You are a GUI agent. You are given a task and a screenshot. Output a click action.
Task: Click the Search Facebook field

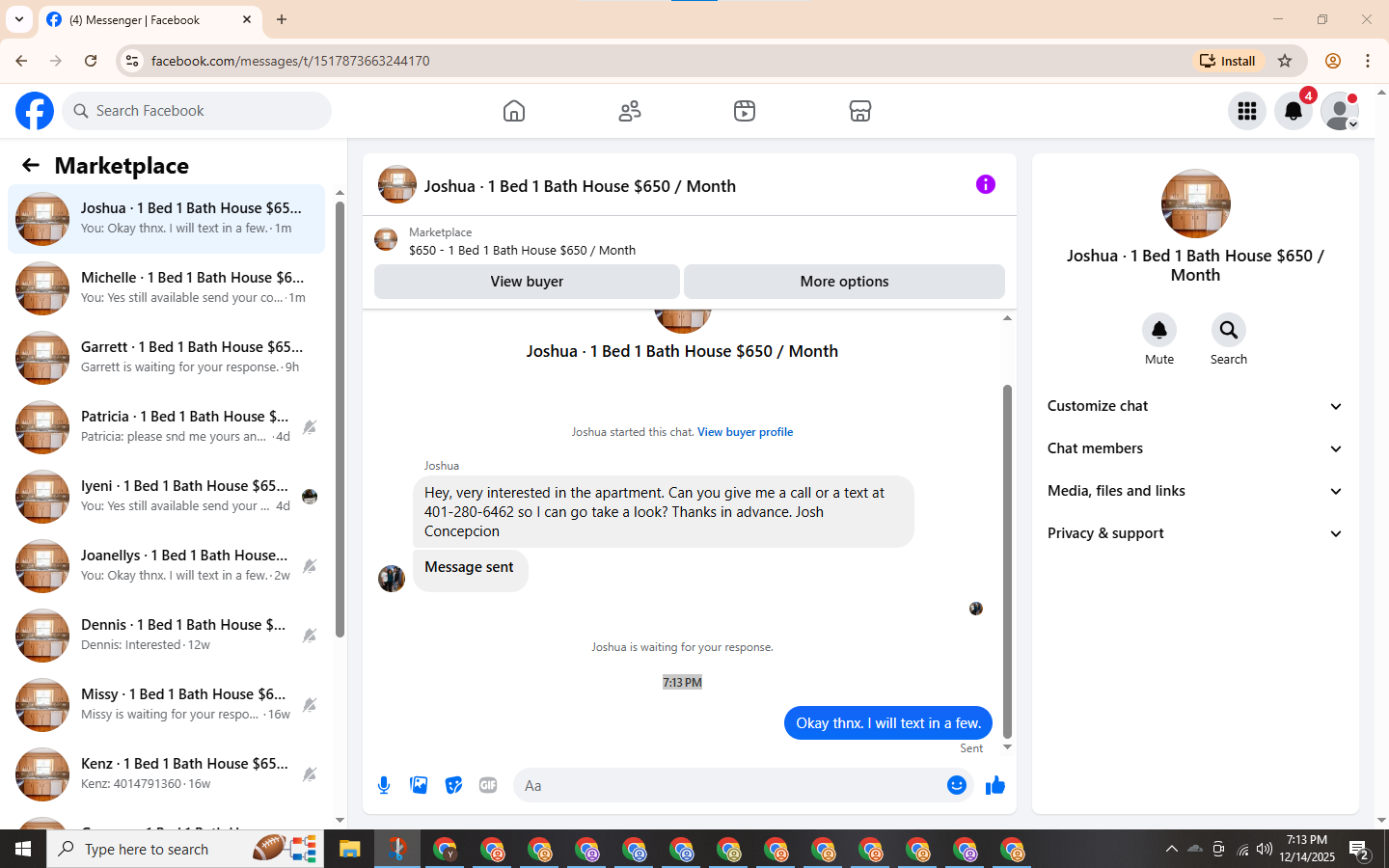click(x=197, y=111)
